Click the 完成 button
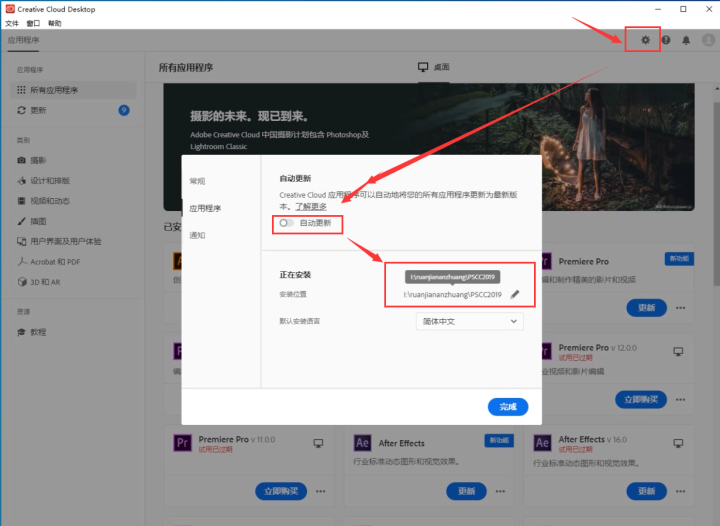 (x=508, y=407)
